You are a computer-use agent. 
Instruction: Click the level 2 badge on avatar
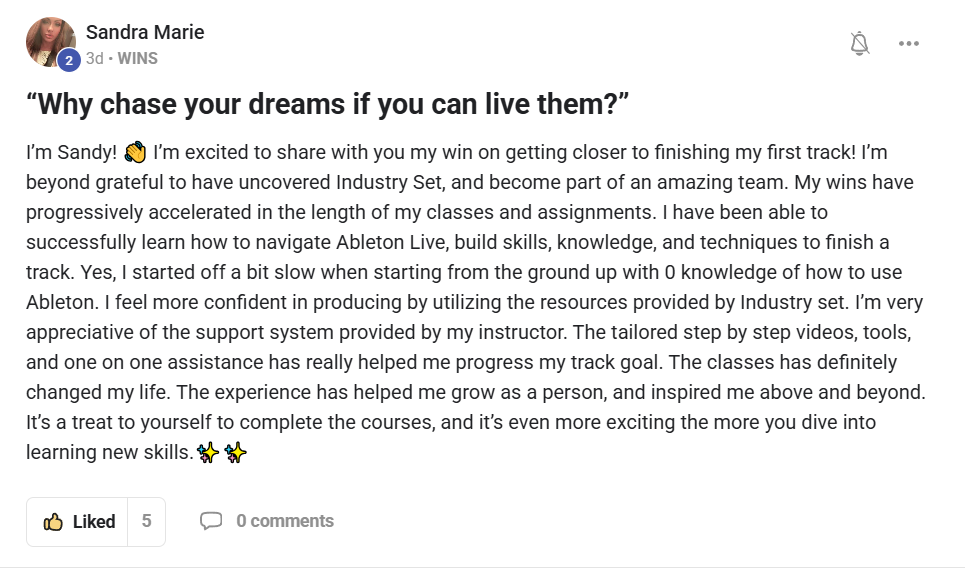click(x=69, y=60)
